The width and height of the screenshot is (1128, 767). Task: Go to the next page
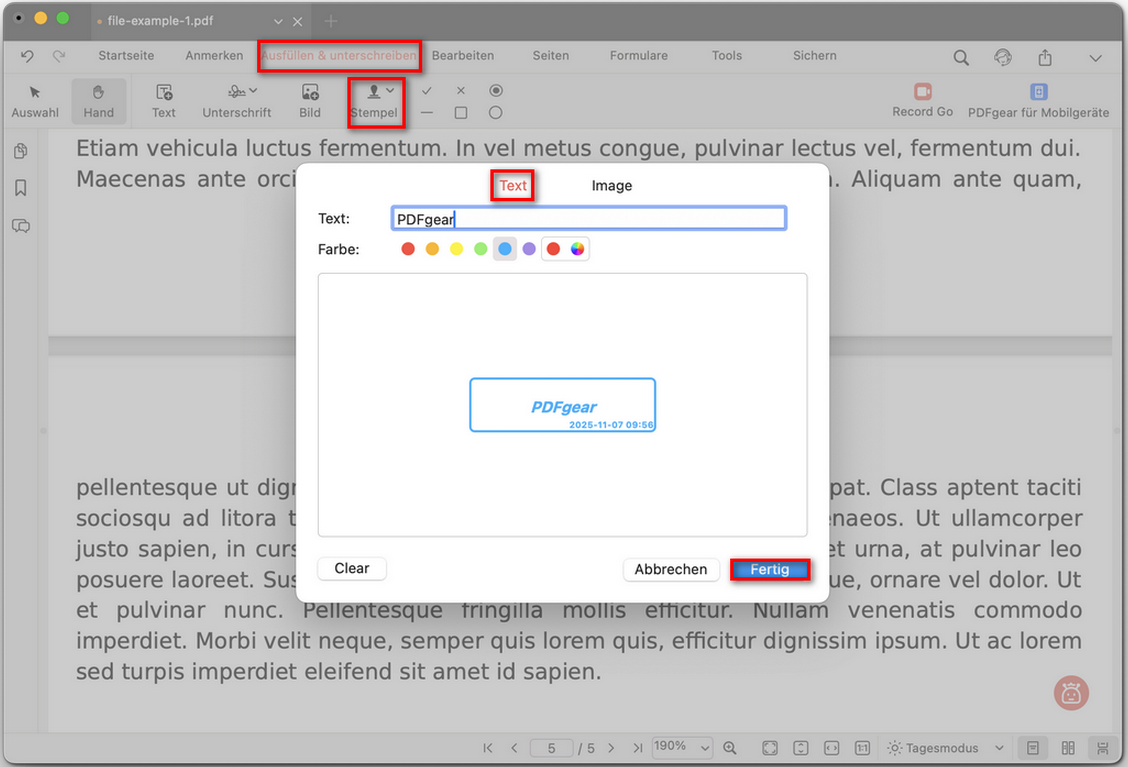(611, 748)
